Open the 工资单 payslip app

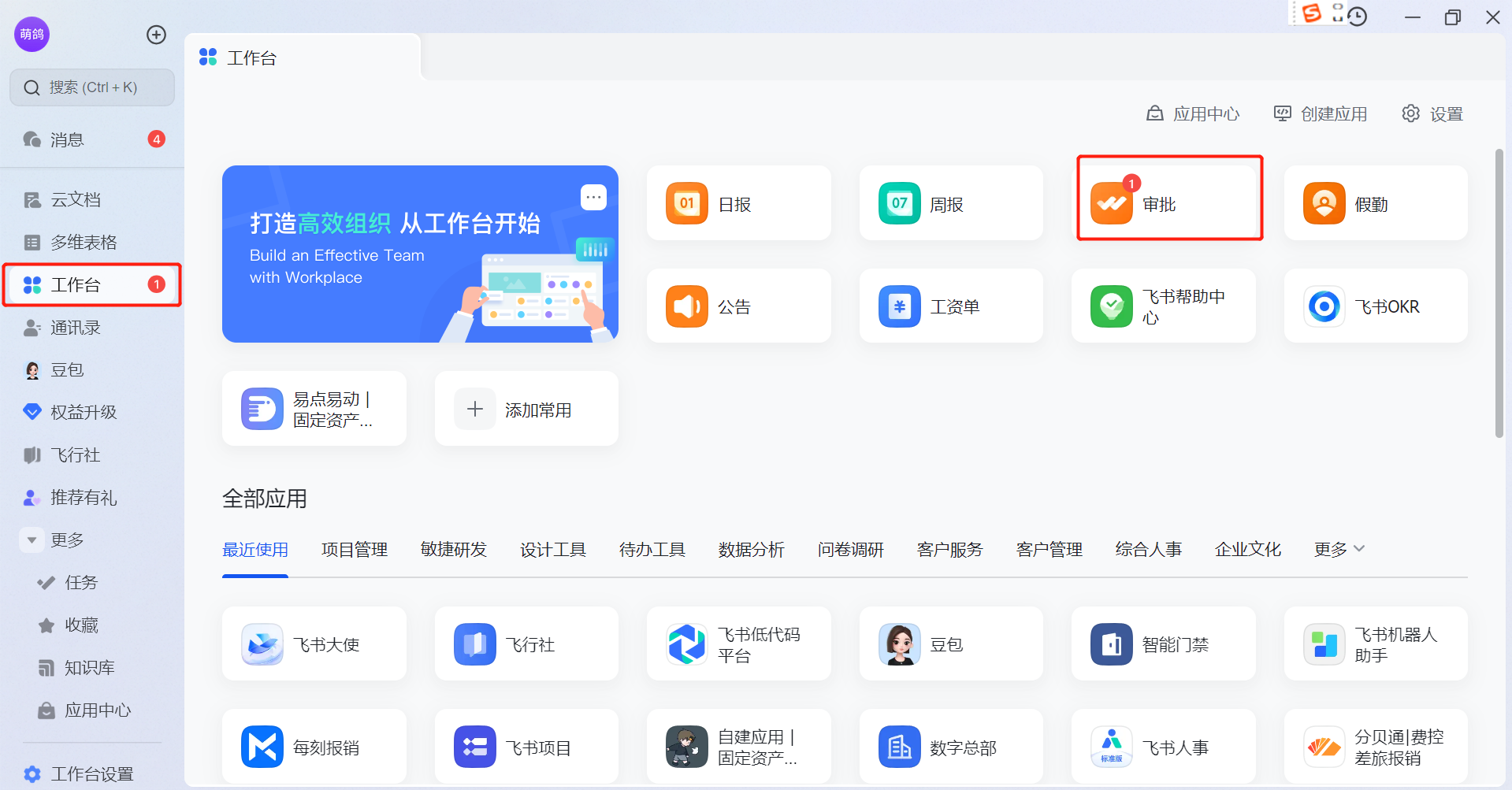tap(951, 306)
